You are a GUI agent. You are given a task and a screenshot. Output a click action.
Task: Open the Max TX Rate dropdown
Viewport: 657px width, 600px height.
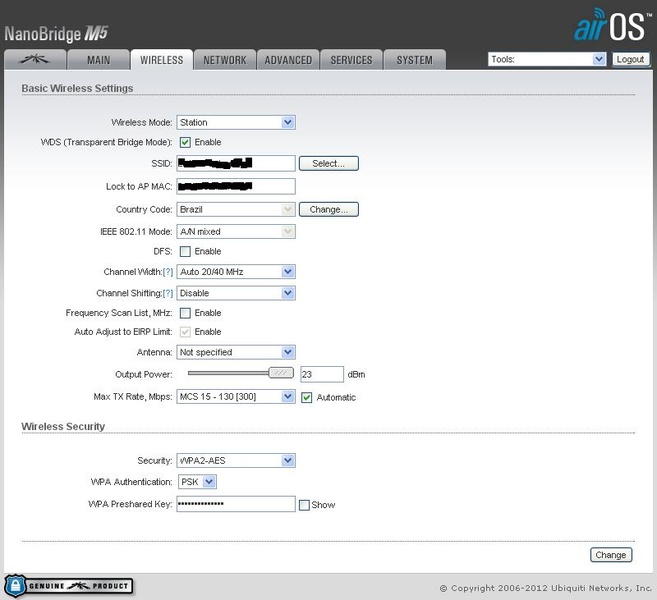[x=236, y=396]
